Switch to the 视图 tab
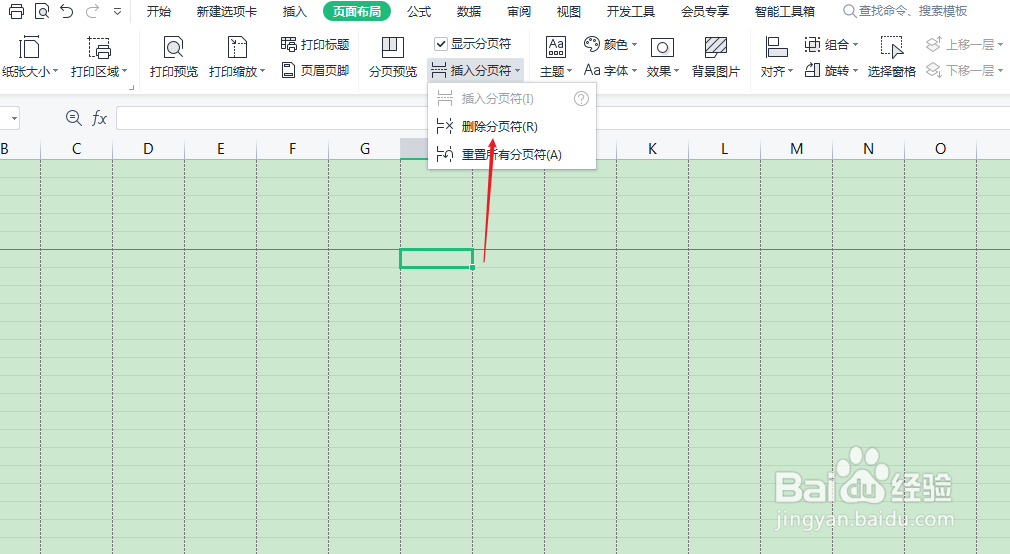This screenshot has width=1010, height=554. (x=569, y=12)
